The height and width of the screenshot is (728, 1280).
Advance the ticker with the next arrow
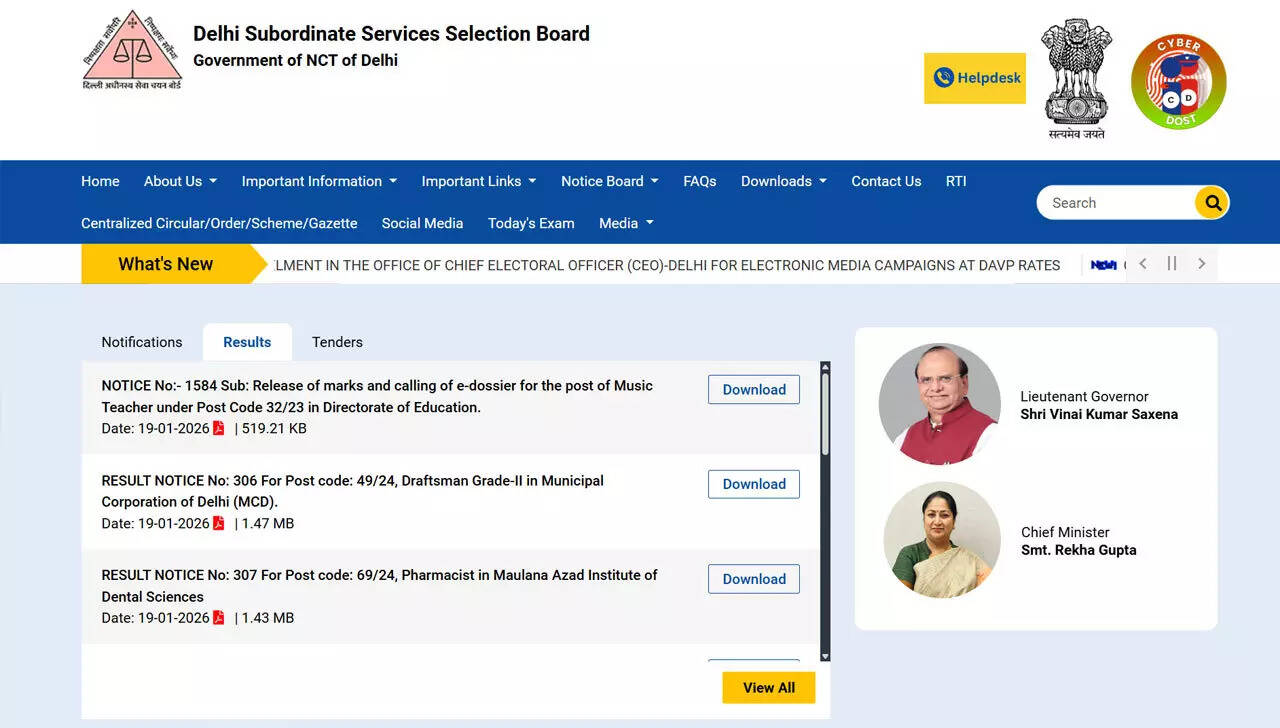(x=1201, y=263)
